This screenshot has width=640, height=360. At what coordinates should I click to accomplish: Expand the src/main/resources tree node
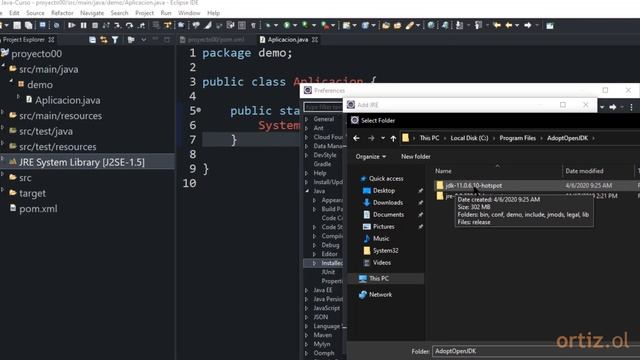3,112
